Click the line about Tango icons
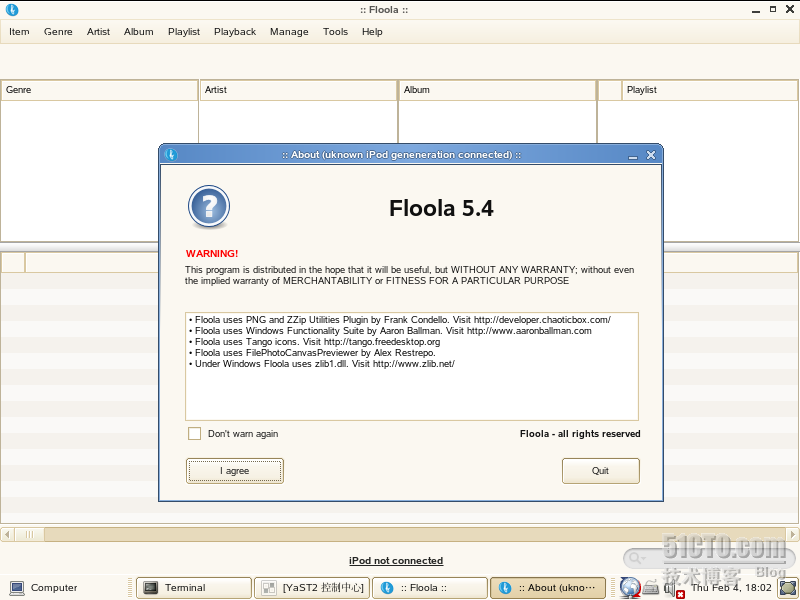Image resolution: width=800 pixels, height=600 pixels. coord(314,342)
